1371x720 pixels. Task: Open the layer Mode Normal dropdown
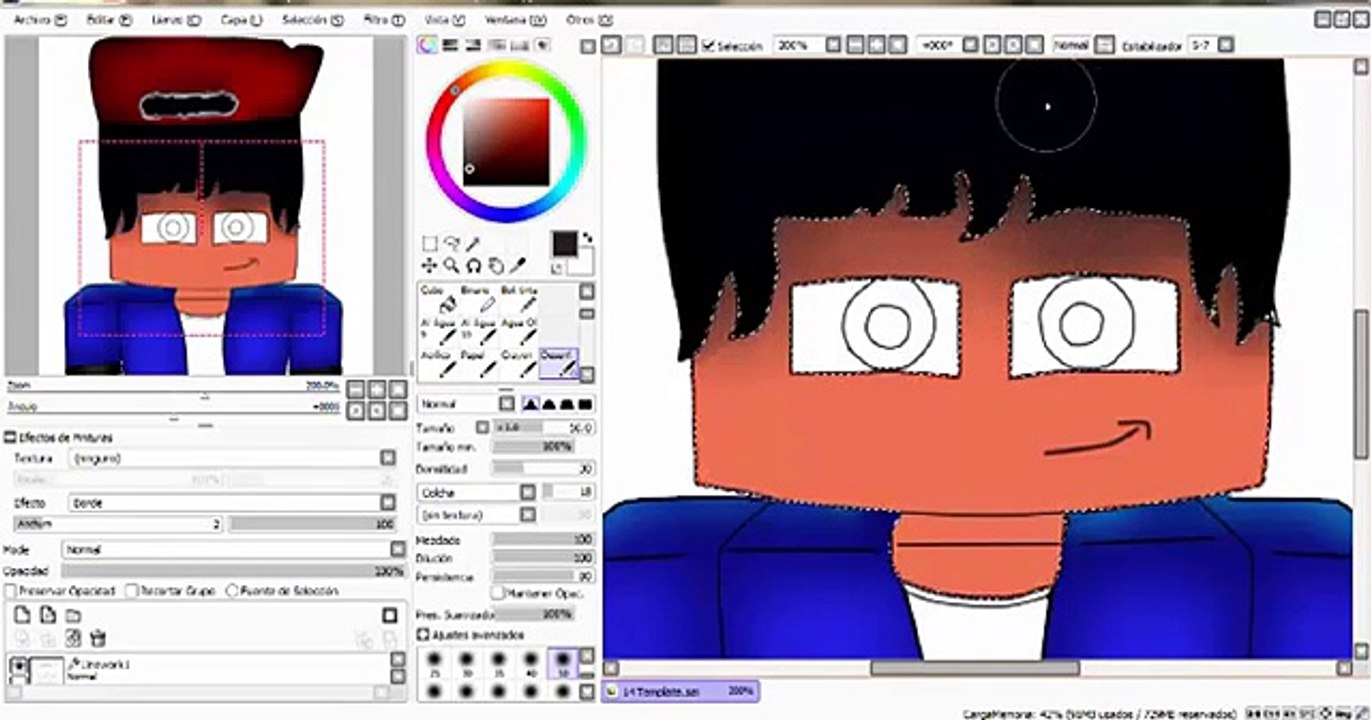[x=234, y=550]
